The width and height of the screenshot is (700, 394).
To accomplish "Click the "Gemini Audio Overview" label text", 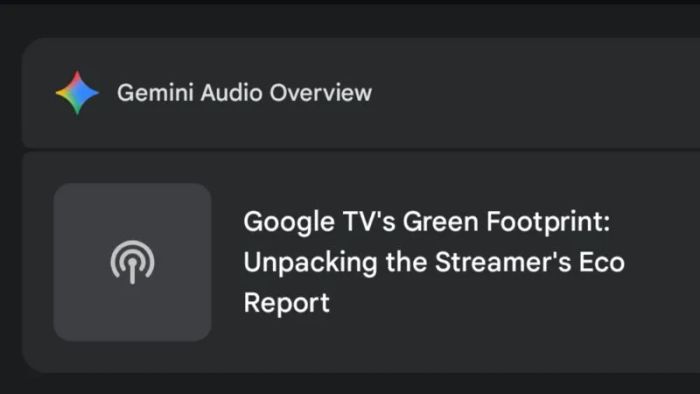I will pyautogui.click(x=244, y=93).
